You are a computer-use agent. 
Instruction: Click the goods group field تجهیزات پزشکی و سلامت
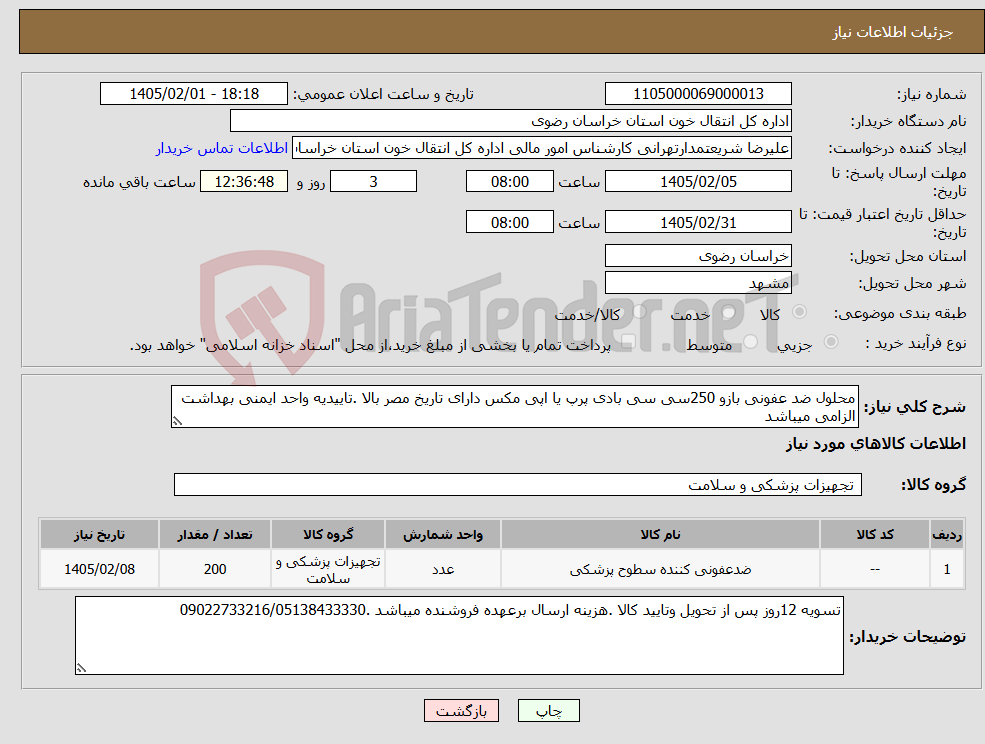pyautogui.click(x=518, y=484)
